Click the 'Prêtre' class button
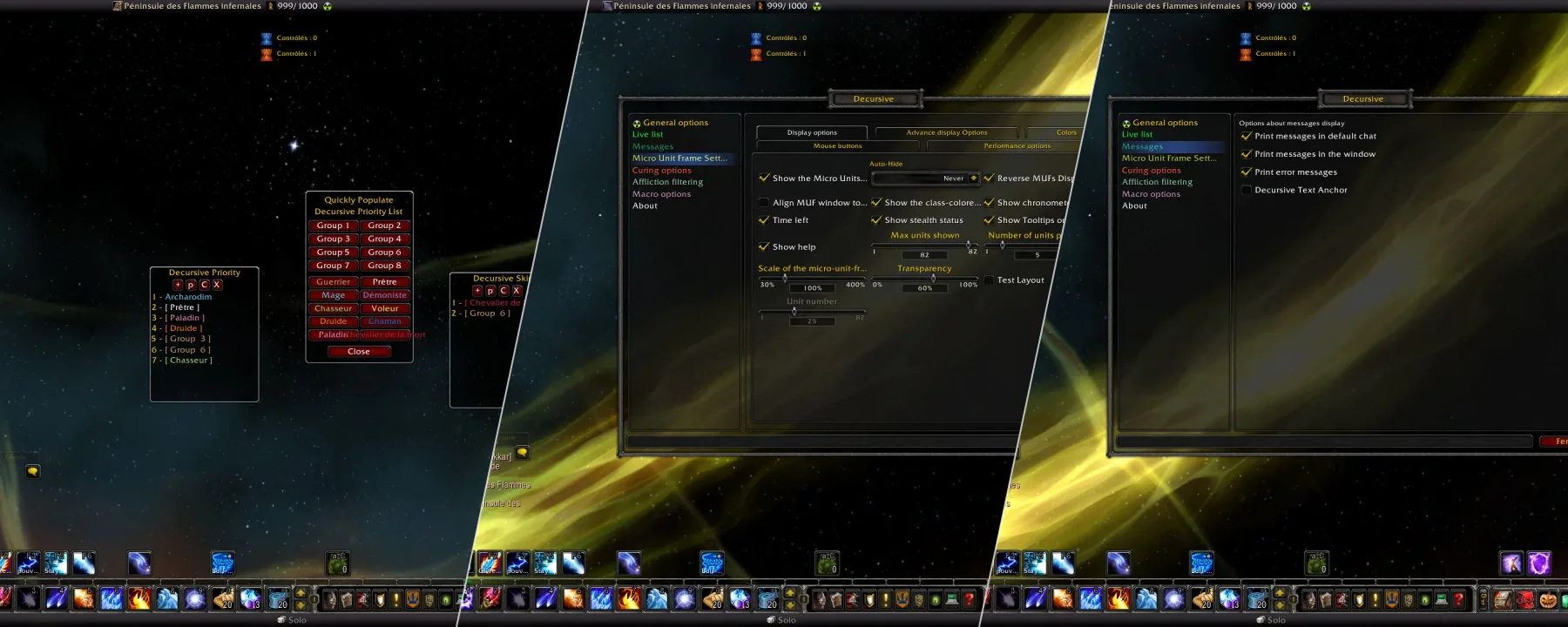Image resolution: width=1568 pixels, height=627 pixels. (384, 282)
